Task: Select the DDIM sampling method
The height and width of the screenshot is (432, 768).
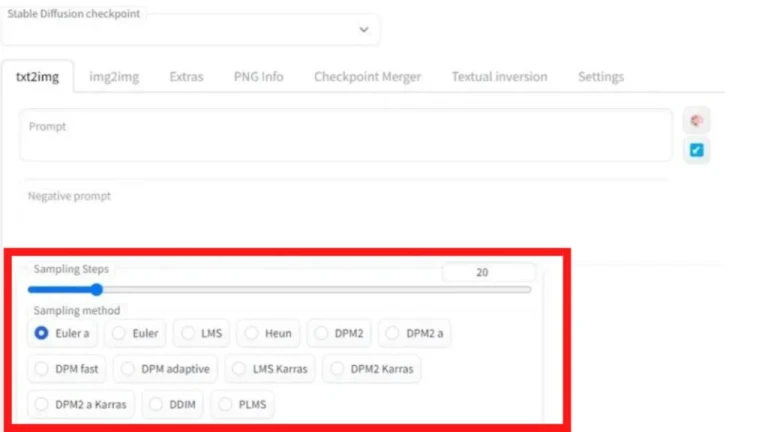Action: pos(172,405)
